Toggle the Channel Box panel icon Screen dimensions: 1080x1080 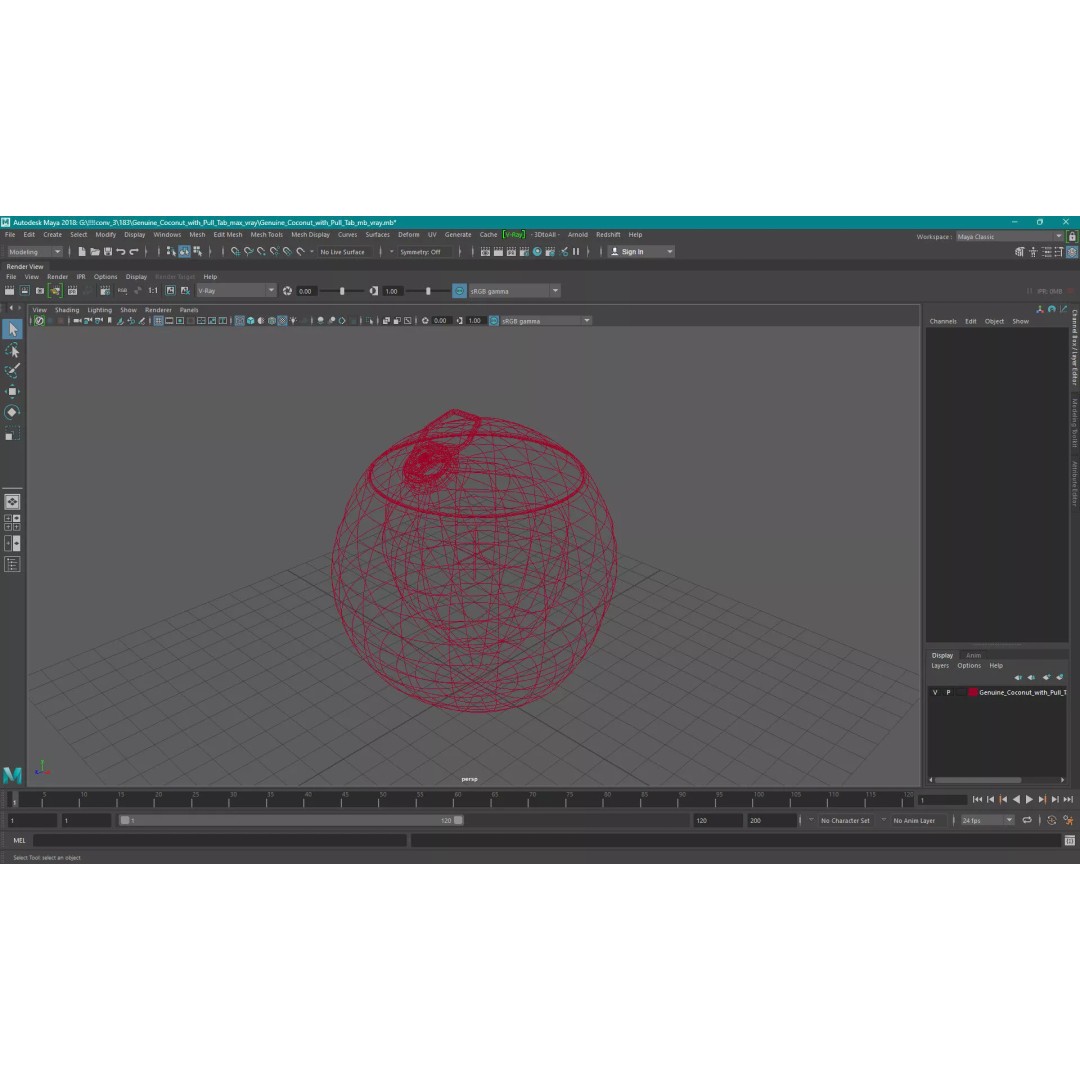coord(1072,252)
